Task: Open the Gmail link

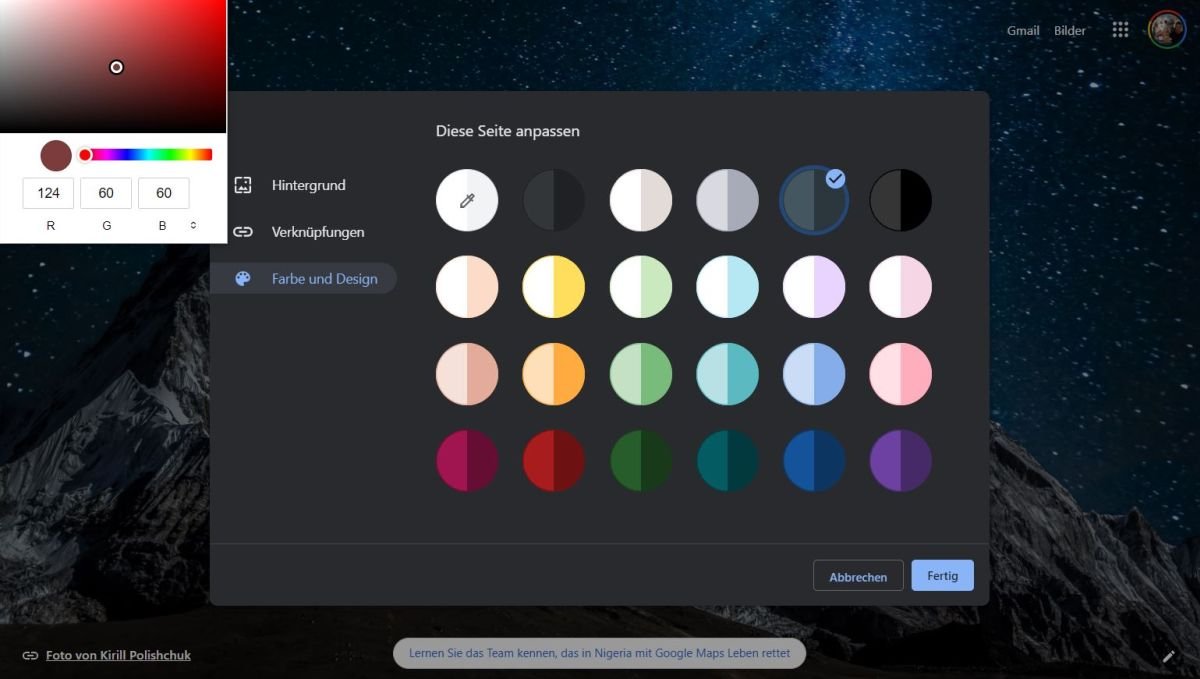Action: 1023,30
